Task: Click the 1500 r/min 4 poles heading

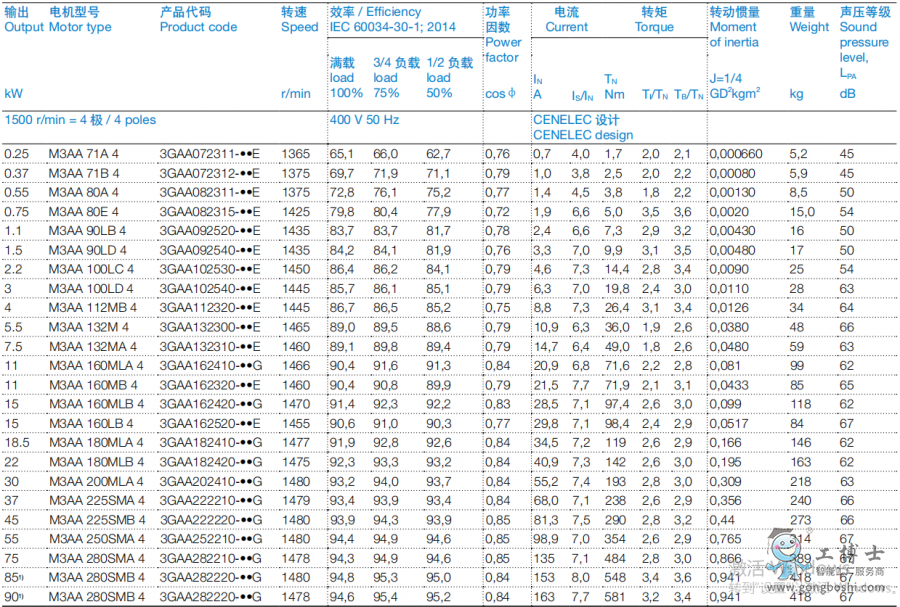Action: (x=80, y=120)
